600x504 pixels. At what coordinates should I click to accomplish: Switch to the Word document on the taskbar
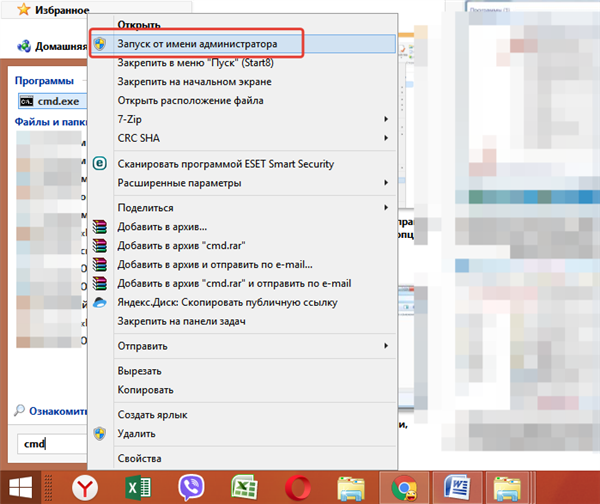[x=457, y=488]
